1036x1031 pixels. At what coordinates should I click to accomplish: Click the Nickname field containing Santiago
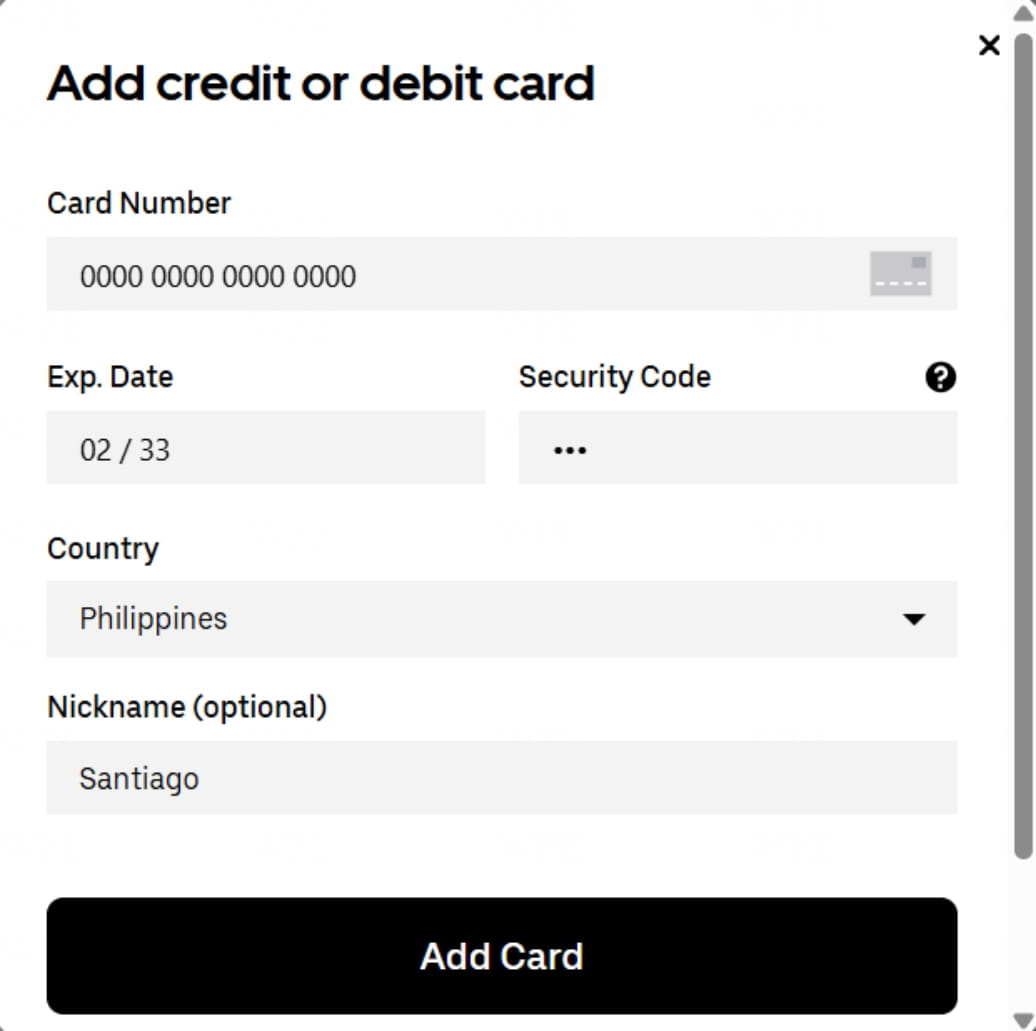[x=501, y=778]
